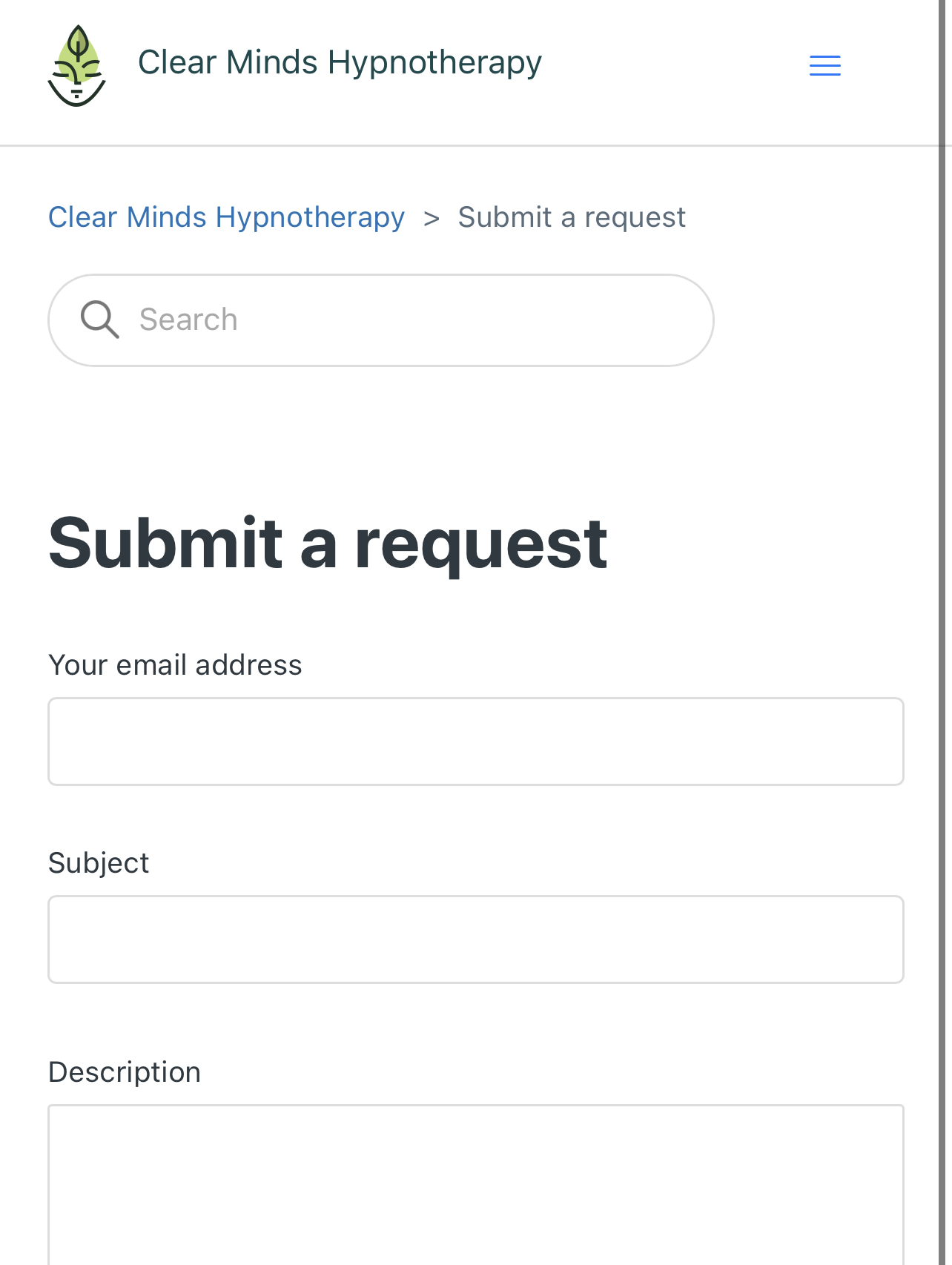Focus the Search input field
The width and height of the screenshot is (952, 1265).
pos(381,320)
